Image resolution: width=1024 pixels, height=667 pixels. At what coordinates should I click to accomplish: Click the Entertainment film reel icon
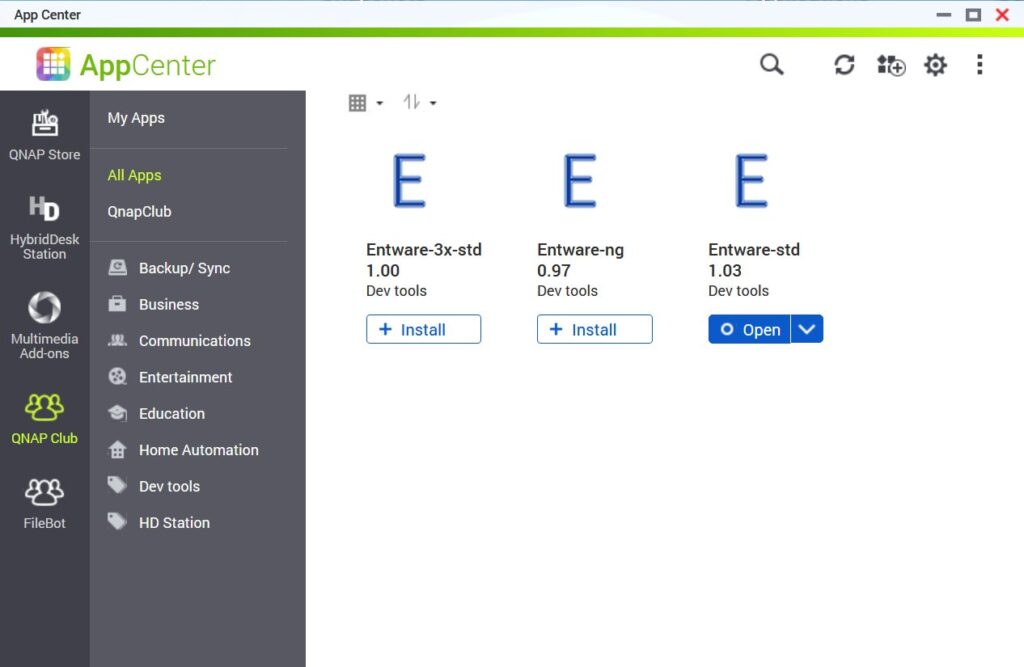(118, 376)
